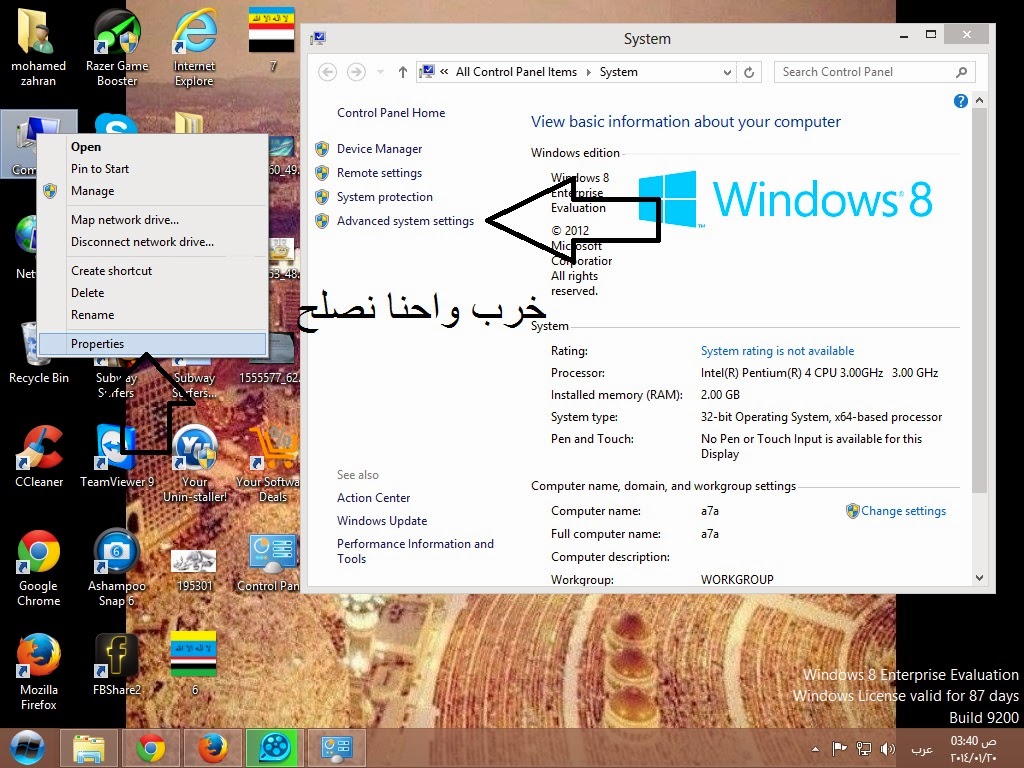Open Advanced system settings link
Screen dimensions: 1024x768
(x=406, y=221)
